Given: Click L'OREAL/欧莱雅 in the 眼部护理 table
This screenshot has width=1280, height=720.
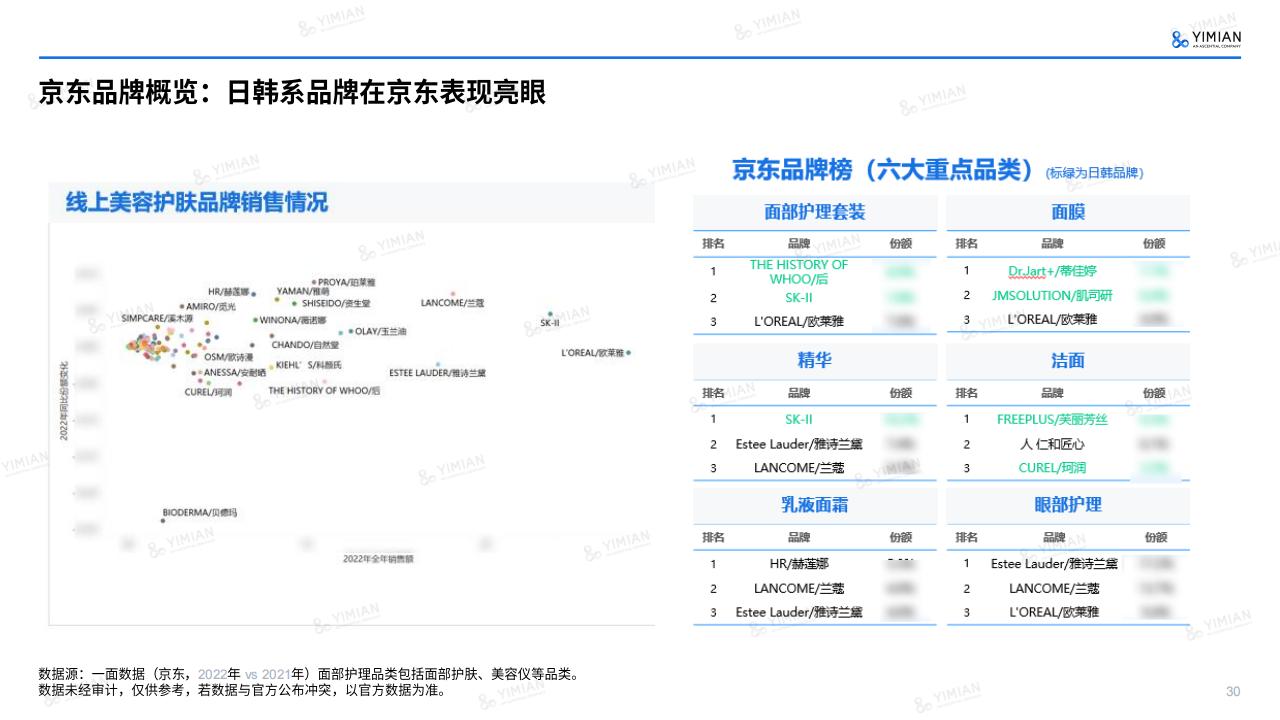Looking at the screenshot, I should point(1054,612).
